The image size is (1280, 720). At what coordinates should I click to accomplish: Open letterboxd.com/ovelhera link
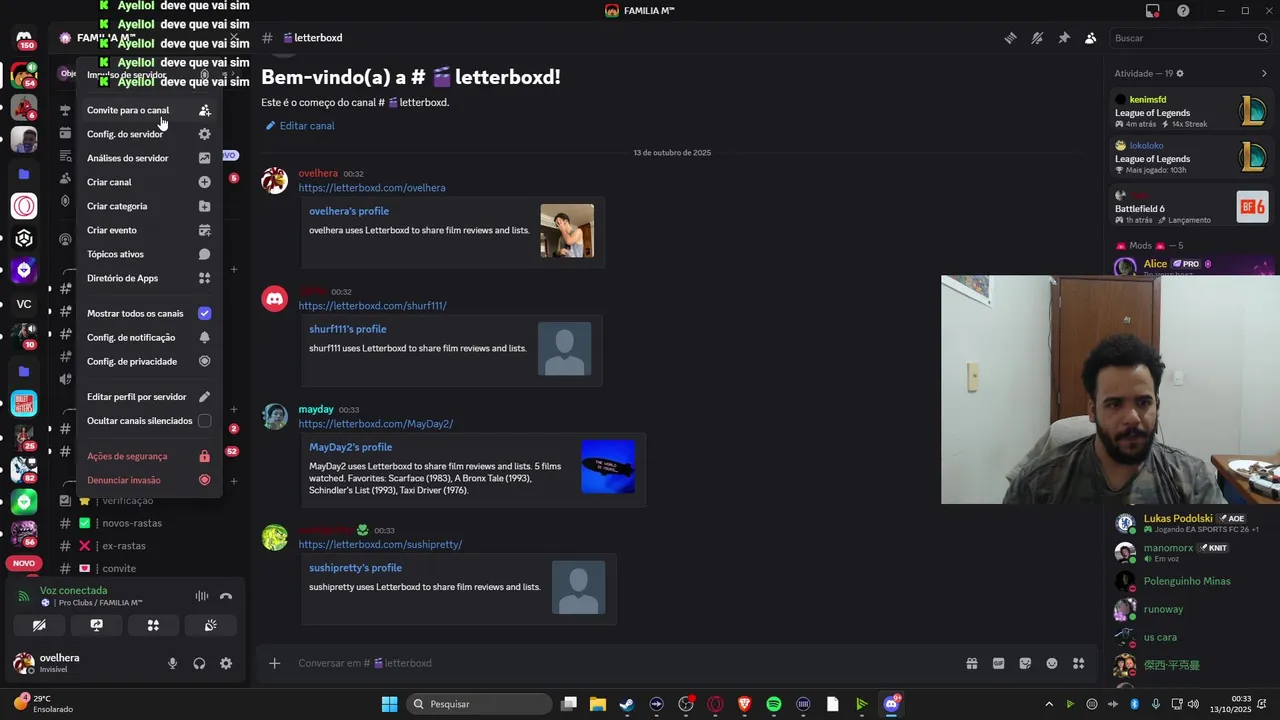[371, 188]
